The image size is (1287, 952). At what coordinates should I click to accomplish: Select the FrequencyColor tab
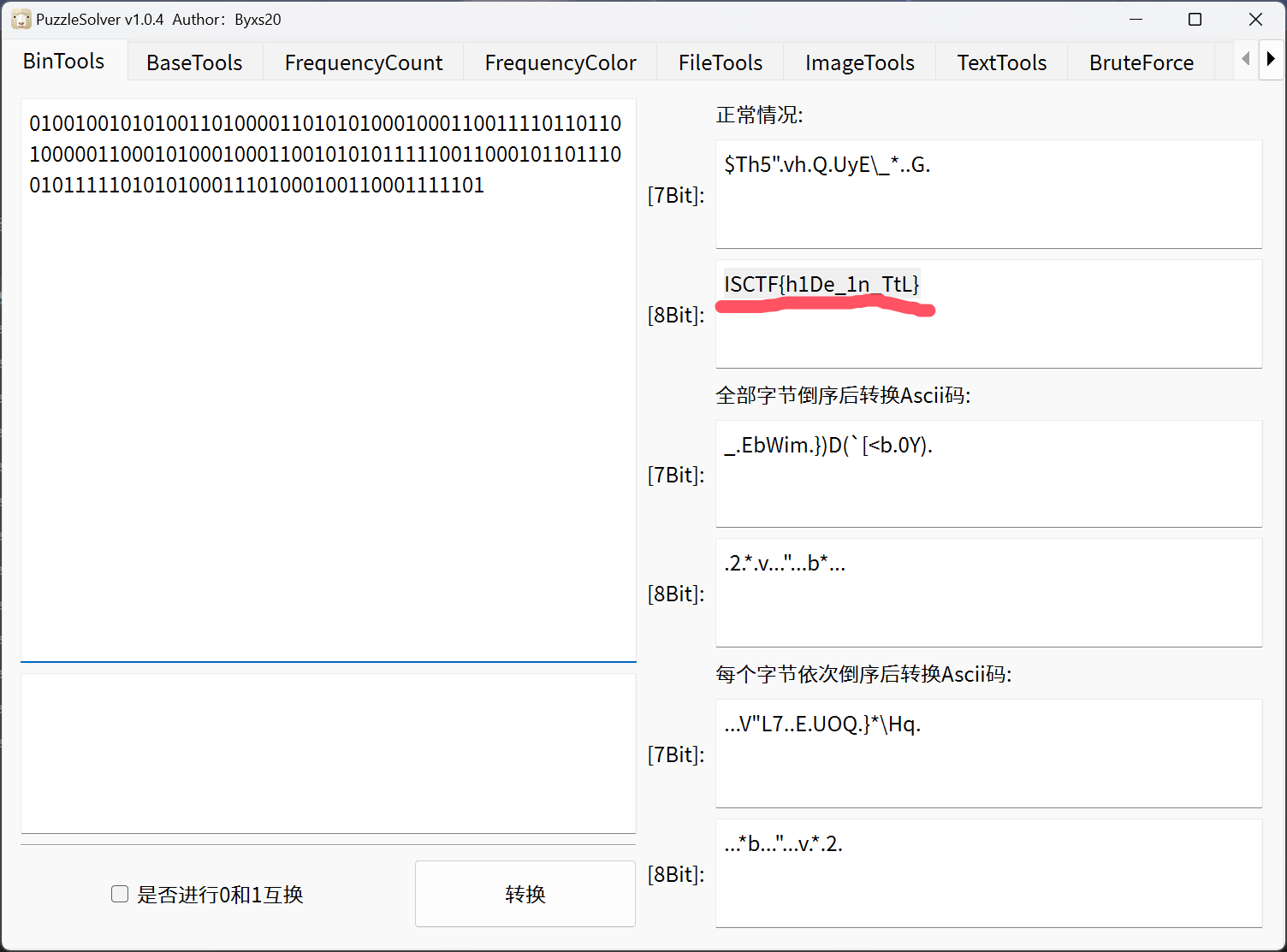tap(560, 62)
